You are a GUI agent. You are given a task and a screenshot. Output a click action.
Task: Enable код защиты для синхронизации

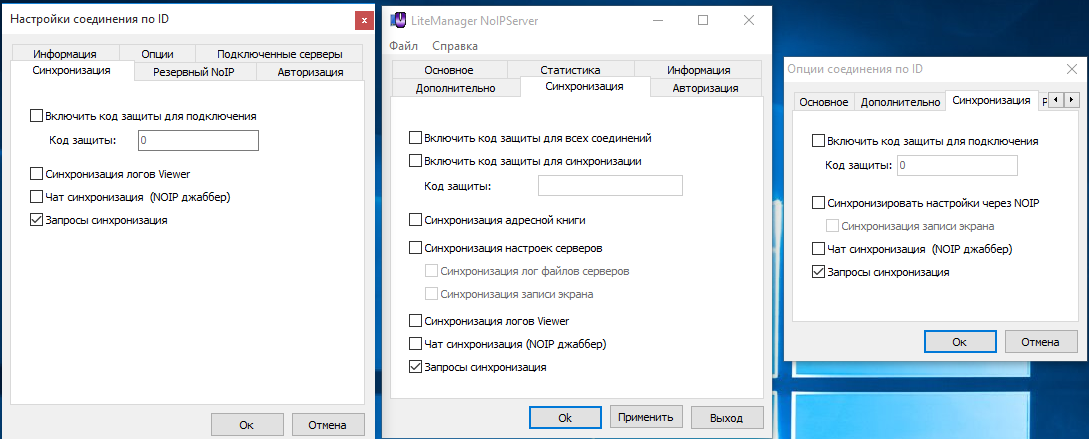(415, 160)
